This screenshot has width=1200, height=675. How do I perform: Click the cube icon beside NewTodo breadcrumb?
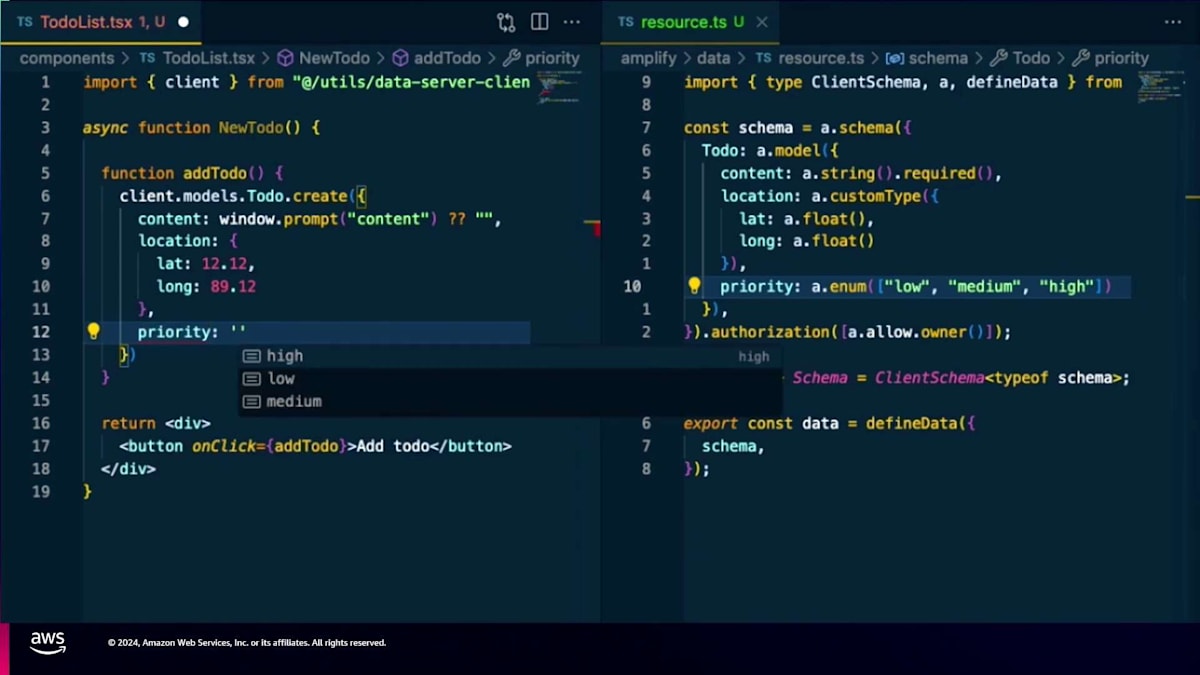point(284,58)
